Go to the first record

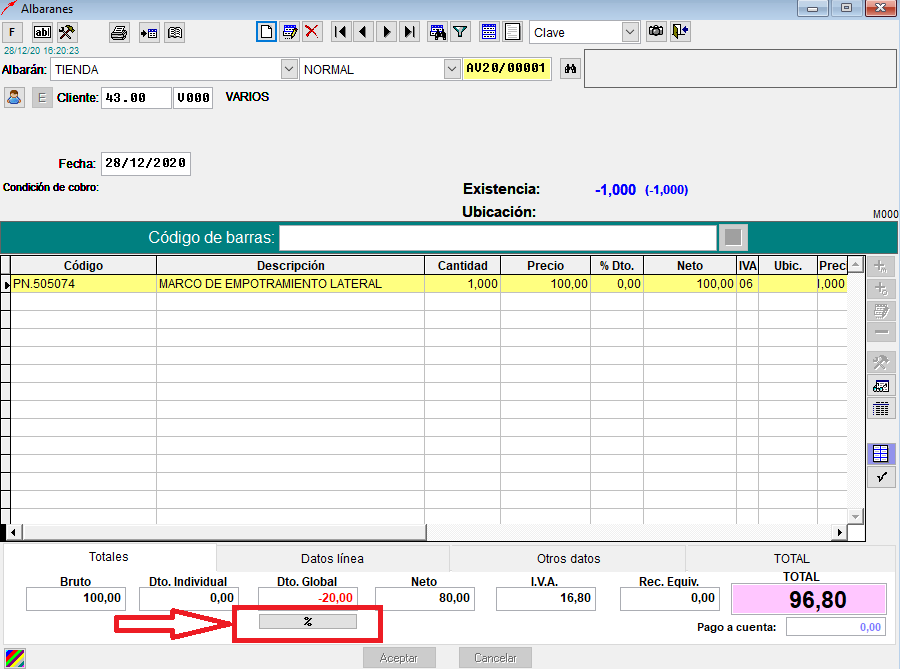pyautogui.click(x=341, y=32)
